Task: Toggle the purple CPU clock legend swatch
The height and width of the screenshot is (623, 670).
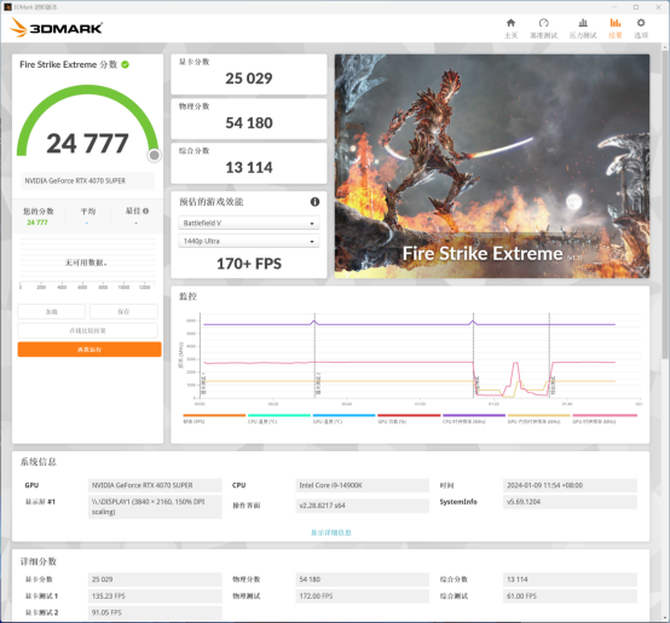Action: coord(474,415)
